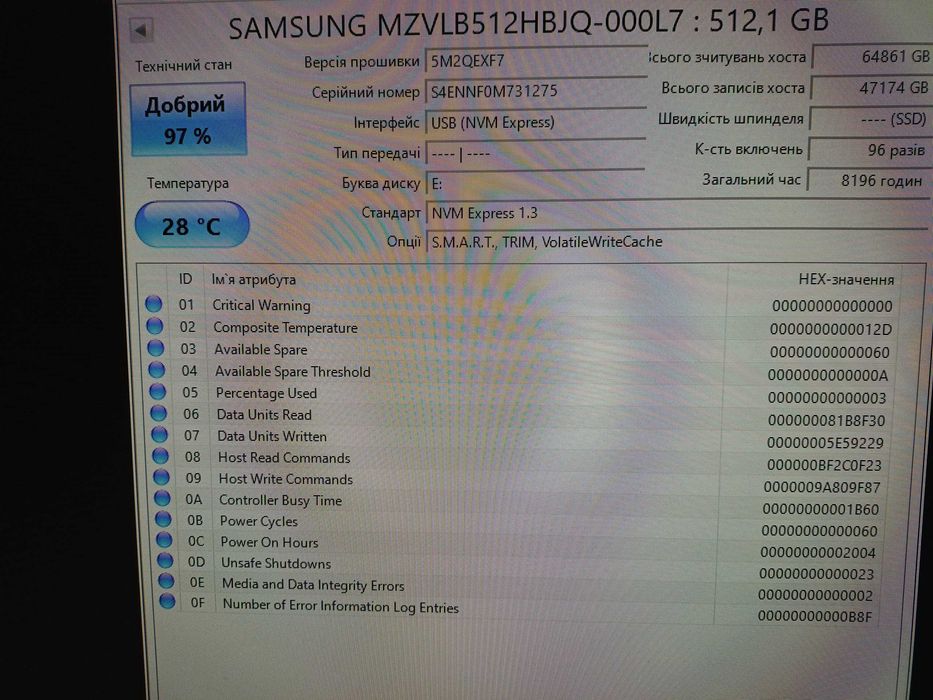The width and height of the screenshot is (933, 700).
Task: Click the status dot for Available Spare
Action: (156, 348)
